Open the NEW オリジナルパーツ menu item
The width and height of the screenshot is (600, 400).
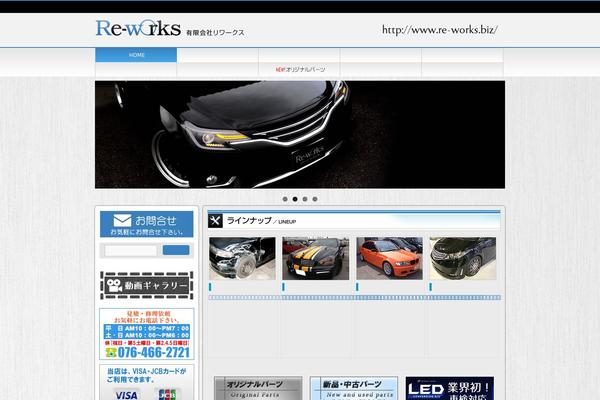(300, 69)
